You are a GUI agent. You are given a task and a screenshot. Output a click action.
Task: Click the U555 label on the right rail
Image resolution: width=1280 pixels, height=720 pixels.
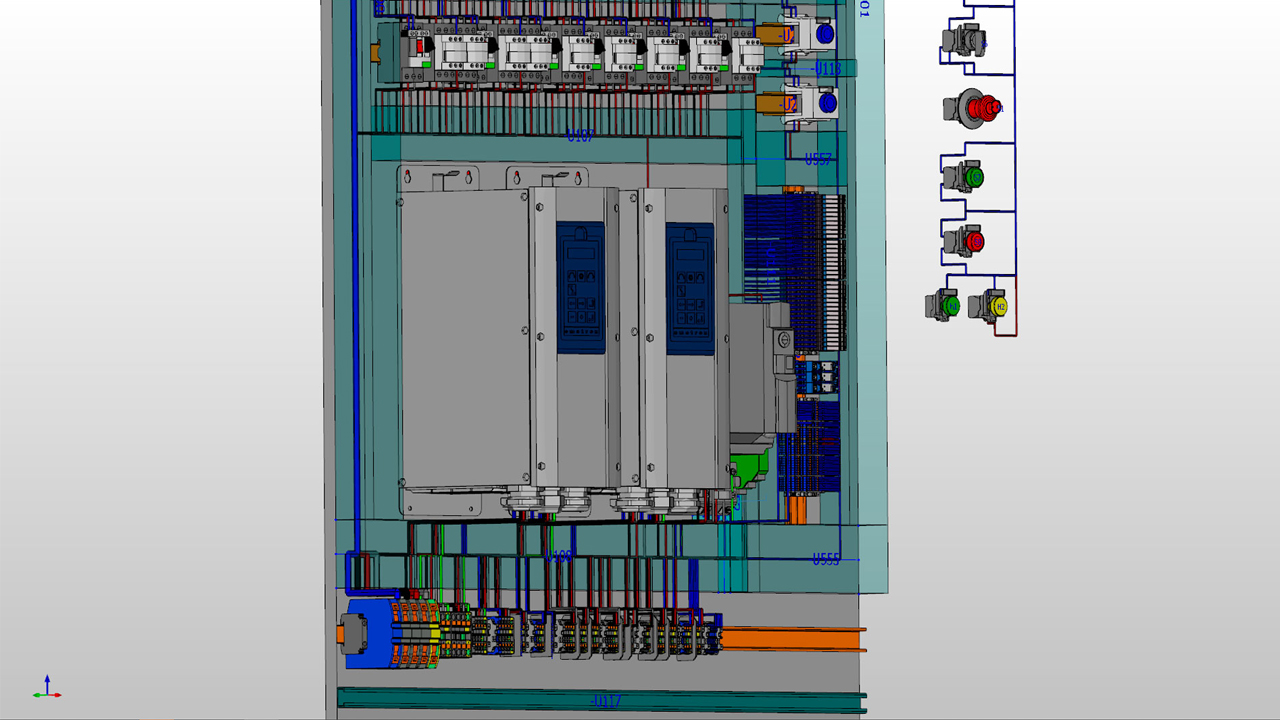826,558
